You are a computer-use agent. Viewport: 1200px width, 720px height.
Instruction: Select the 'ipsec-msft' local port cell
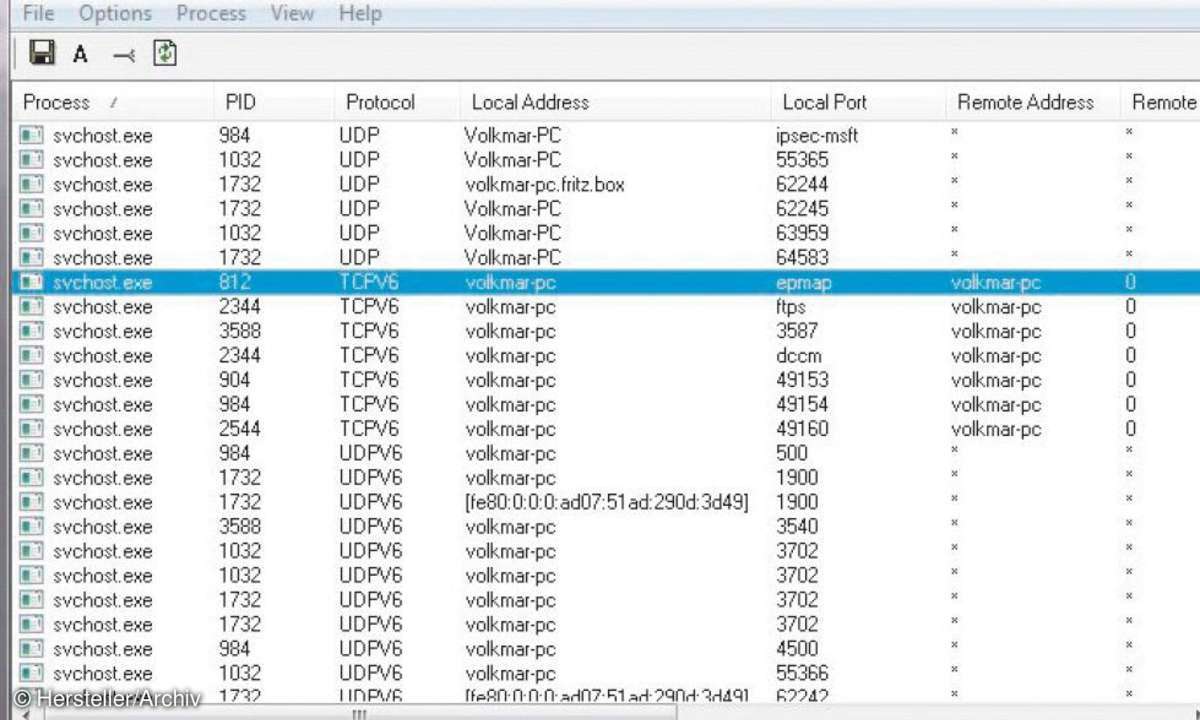(817, 135)
